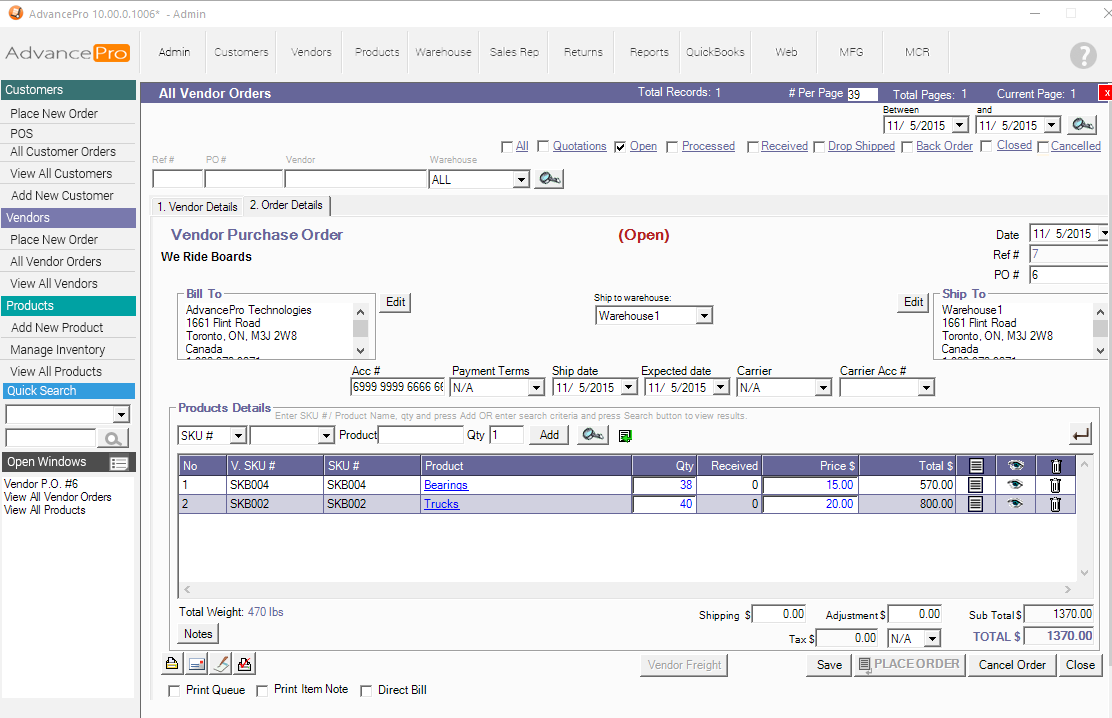Viewport: 1112px width, 718px height.
Task: Click the PDF export icon at bottom left
Action: pos(245,664)
